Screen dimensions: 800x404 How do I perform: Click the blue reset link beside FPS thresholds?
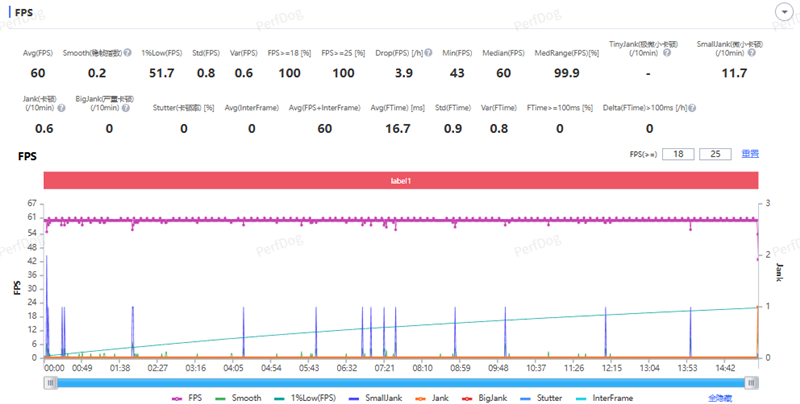(x=749, y=153)
